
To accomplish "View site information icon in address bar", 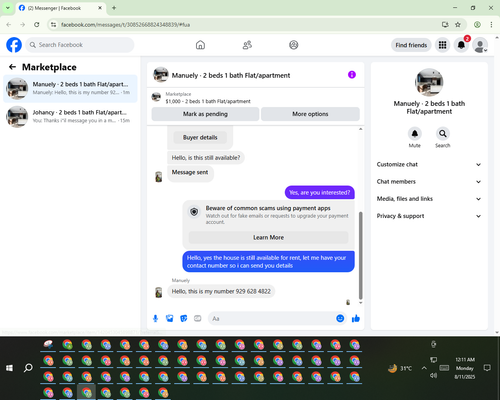I will (53, 25).
